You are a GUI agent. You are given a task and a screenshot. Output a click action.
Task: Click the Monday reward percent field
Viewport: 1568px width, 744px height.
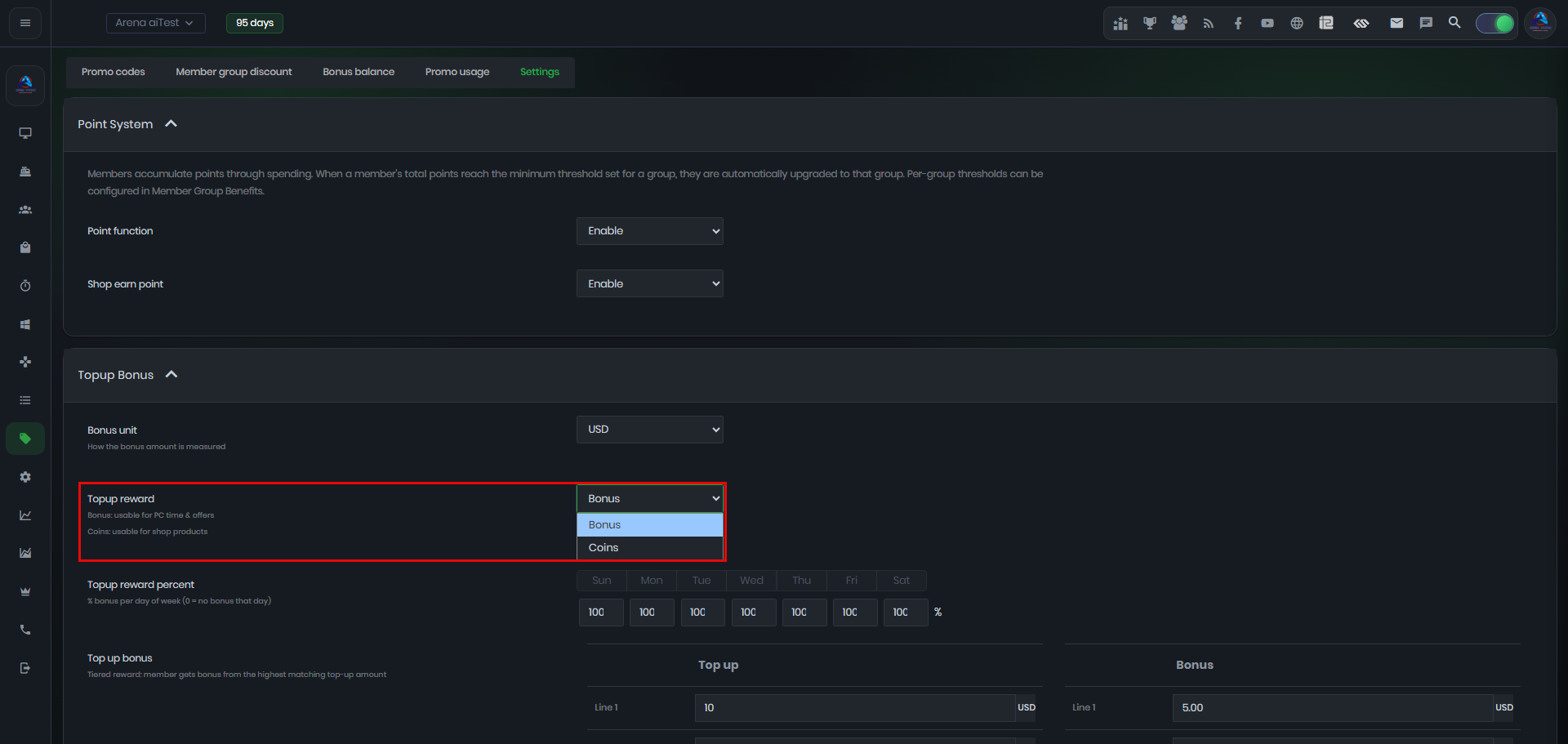pyautogui.click(x=652, y=613)
